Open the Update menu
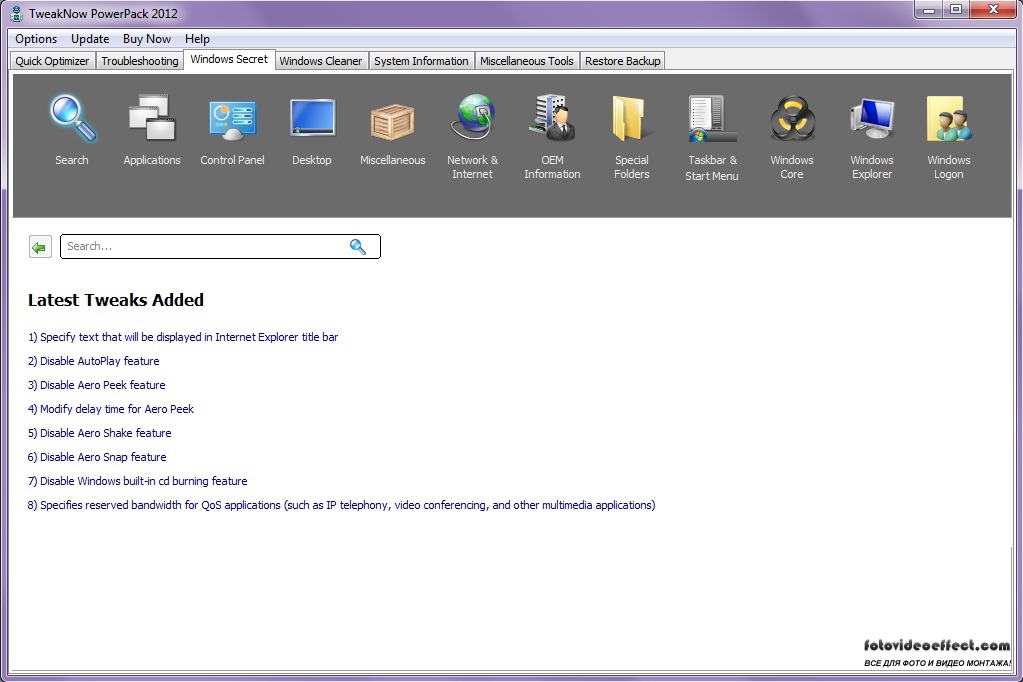Viewport: 1023px width, 682px height. click(90, 39)
